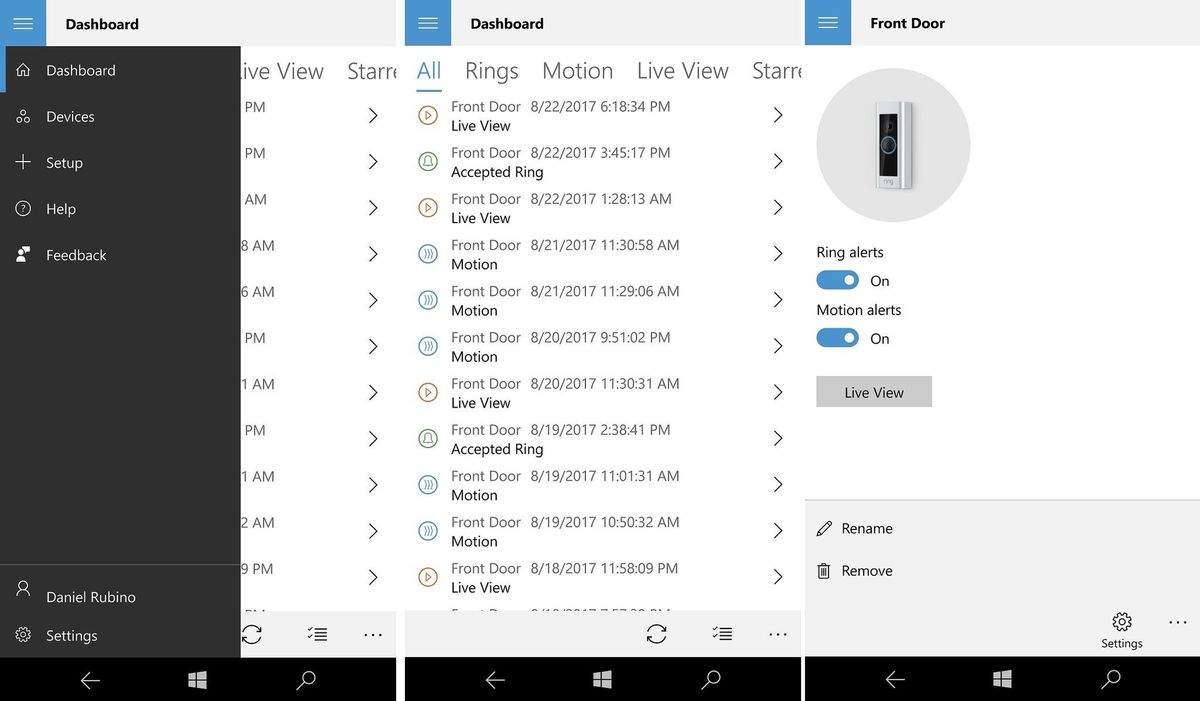The image size is (1200, 701).
Task: Click the Ring doorbell thumbnail image
Action: coord(892,144)
